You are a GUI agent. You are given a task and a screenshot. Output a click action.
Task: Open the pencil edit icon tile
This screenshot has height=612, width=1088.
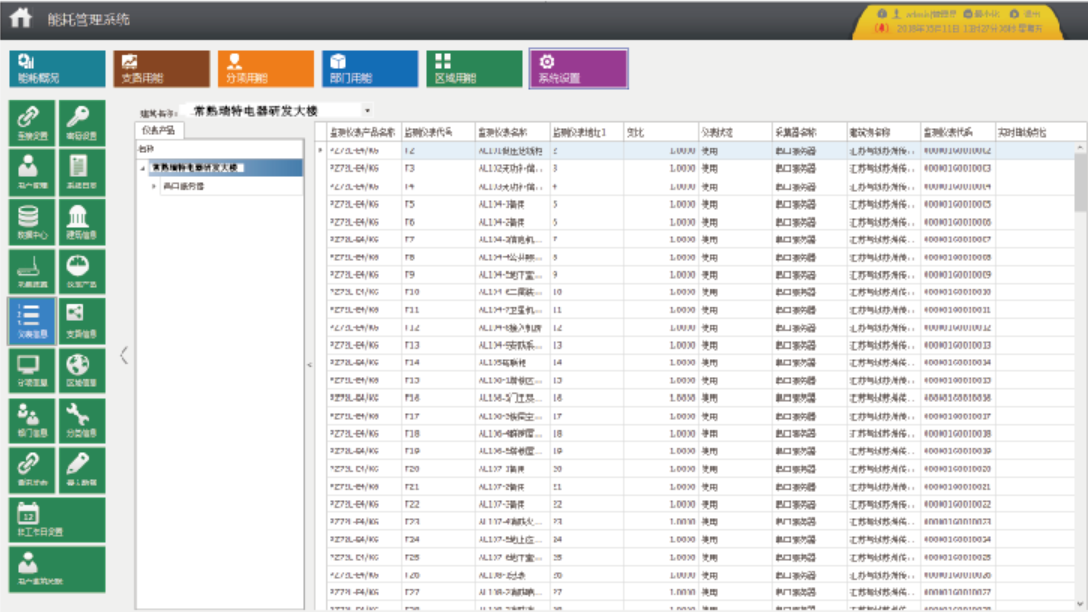coord(81,470)
